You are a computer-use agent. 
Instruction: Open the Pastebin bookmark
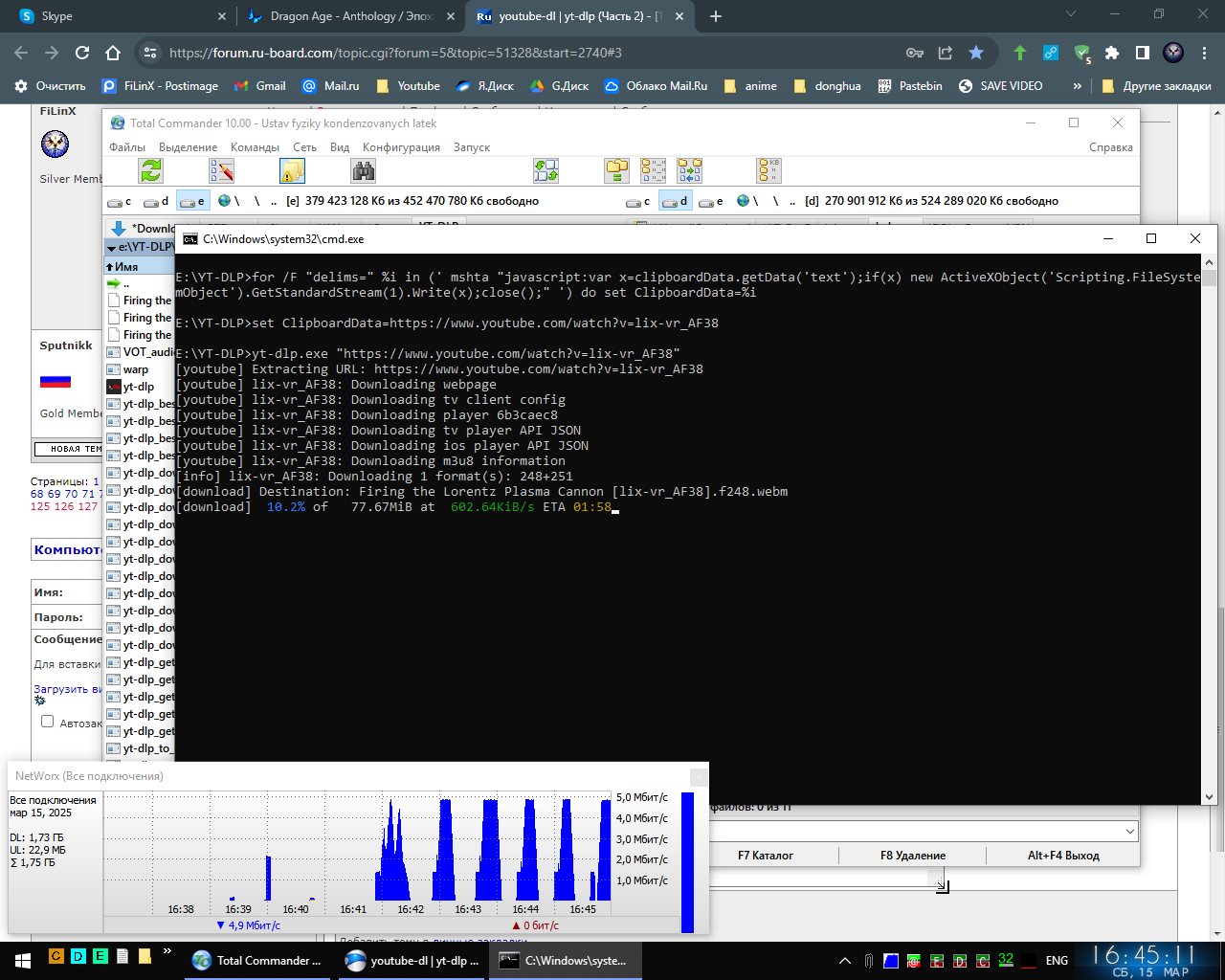(910, 86)
